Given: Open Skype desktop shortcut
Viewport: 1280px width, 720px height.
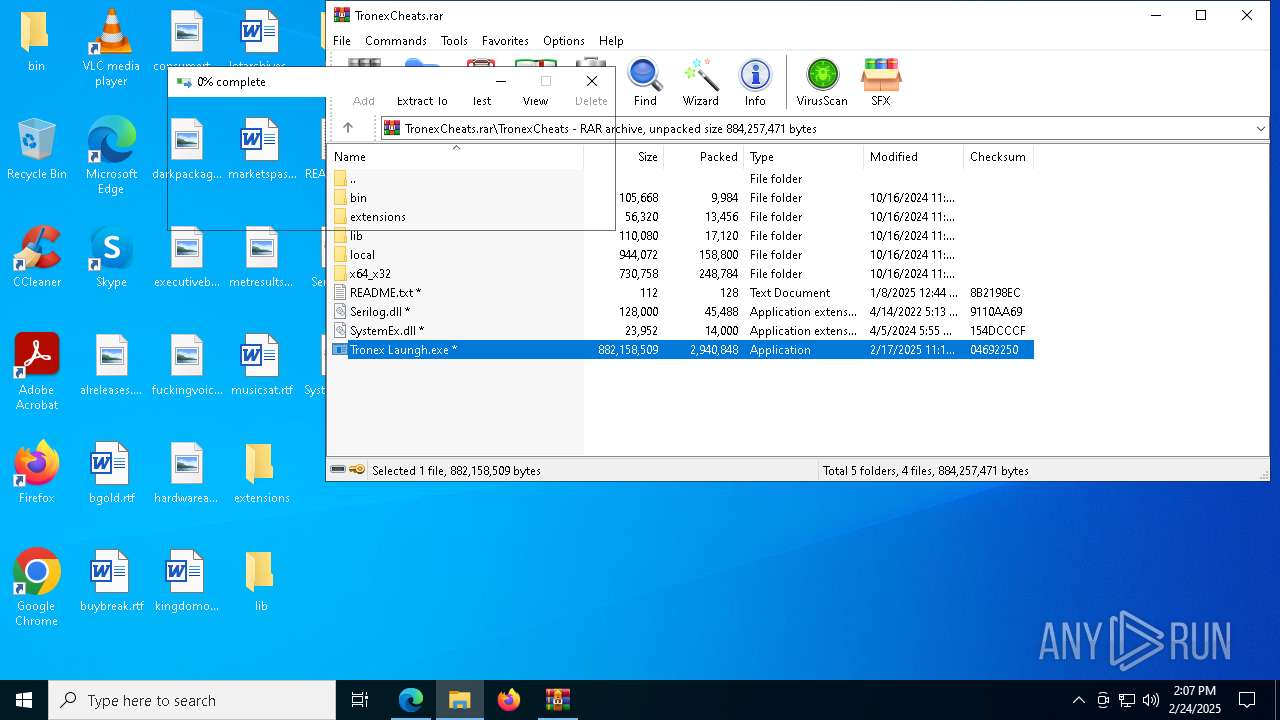Looking at the screenshot, I should point(111,256).
